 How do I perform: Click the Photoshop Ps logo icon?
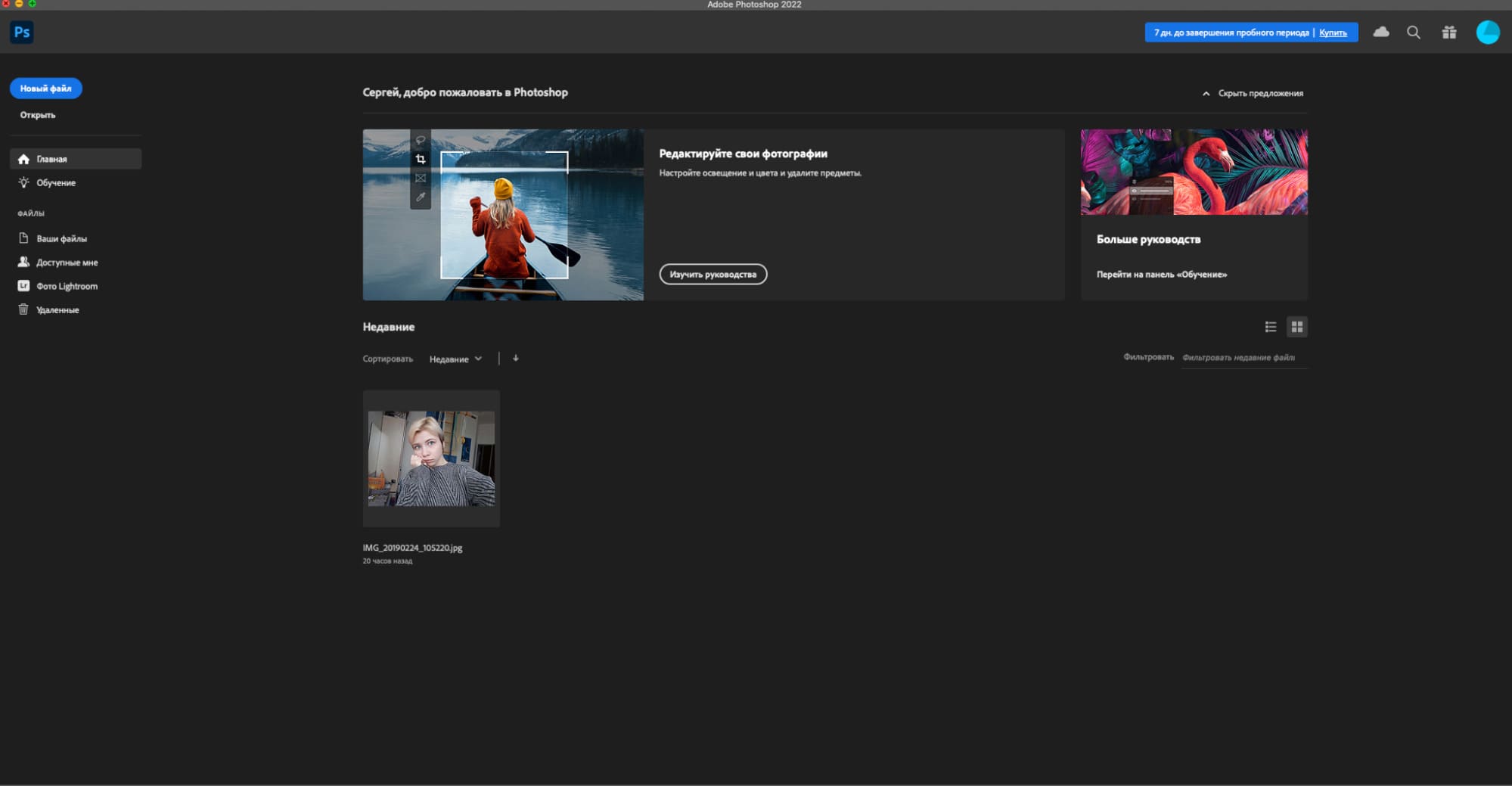[x=22, y=33]
